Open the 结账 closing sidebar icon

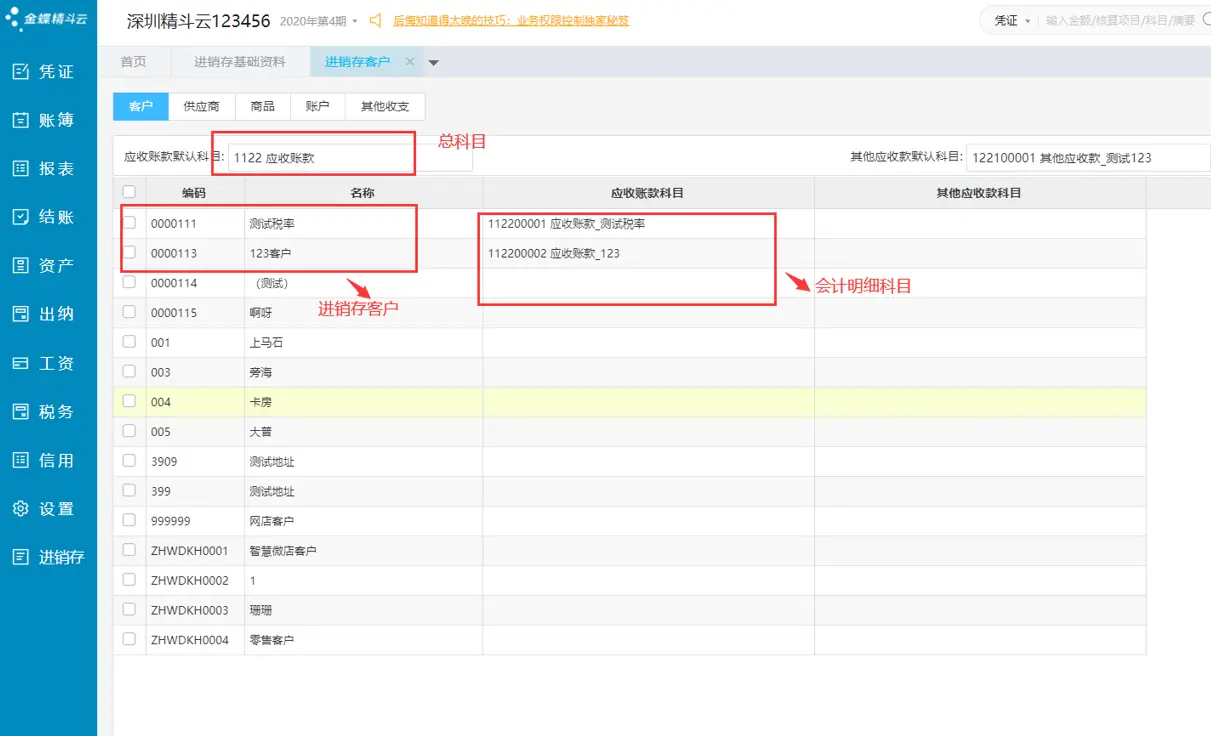pyautogui.click(x=20, y=217)
